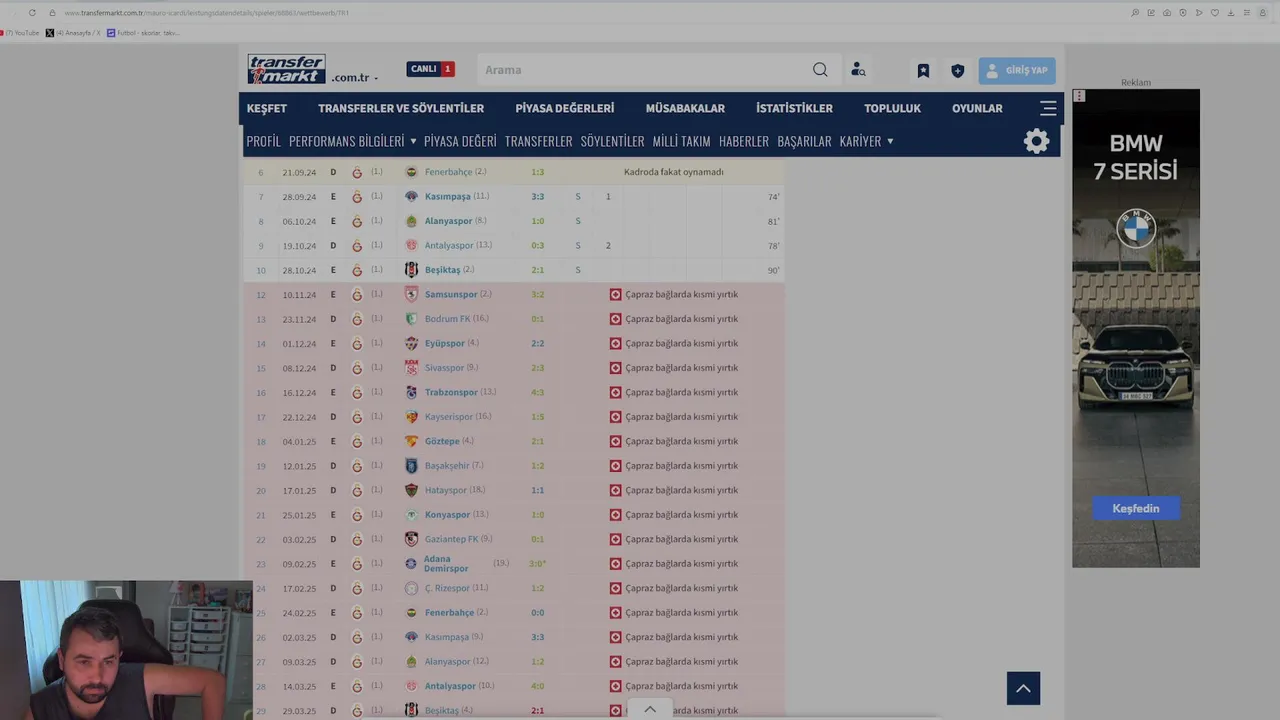This screenshot has height=720, width=1280.
Task: Click the Samsunspor club crest icon
Action: pyautogui.click(x=411, y=295)
